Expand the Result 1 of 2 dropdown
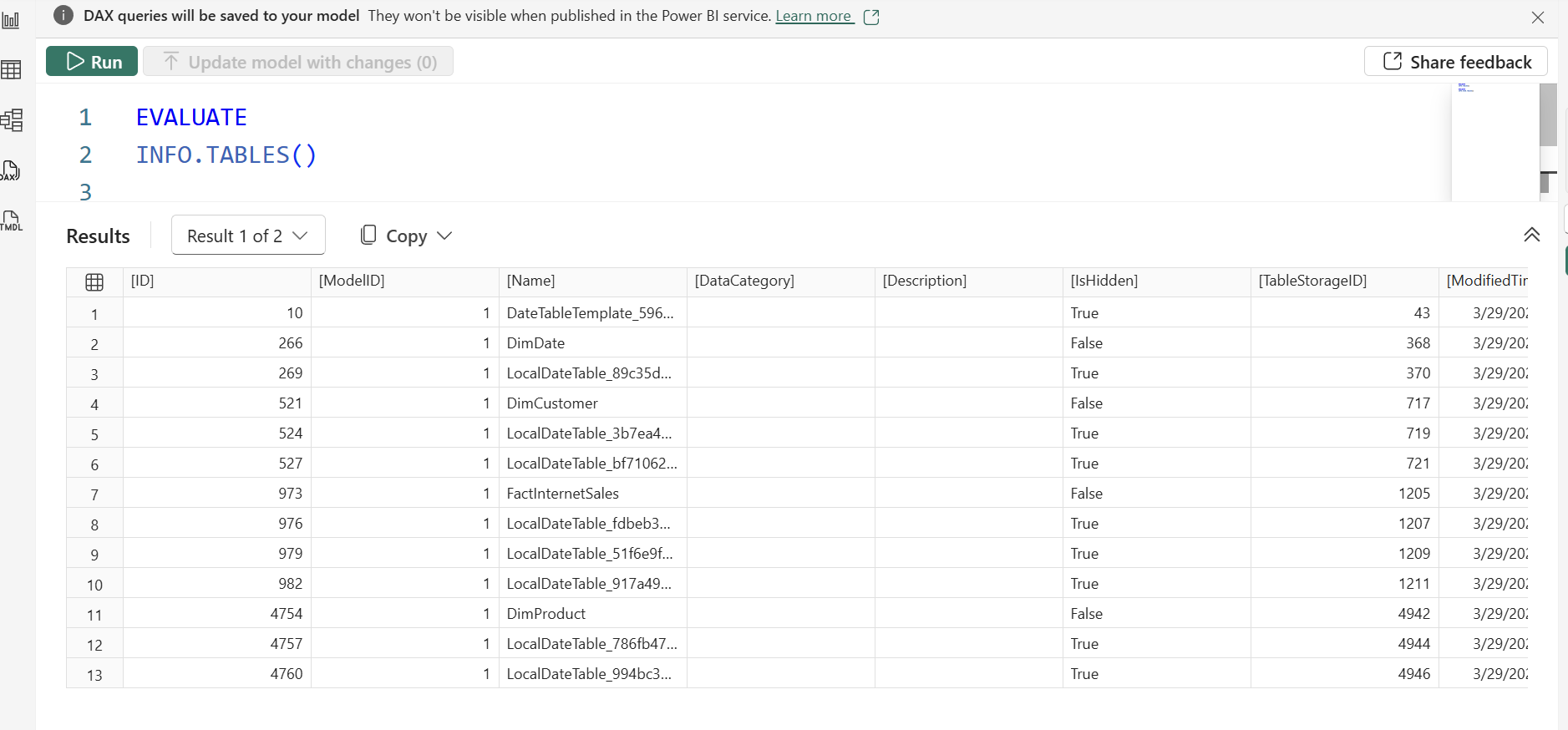 coord(248,236)
